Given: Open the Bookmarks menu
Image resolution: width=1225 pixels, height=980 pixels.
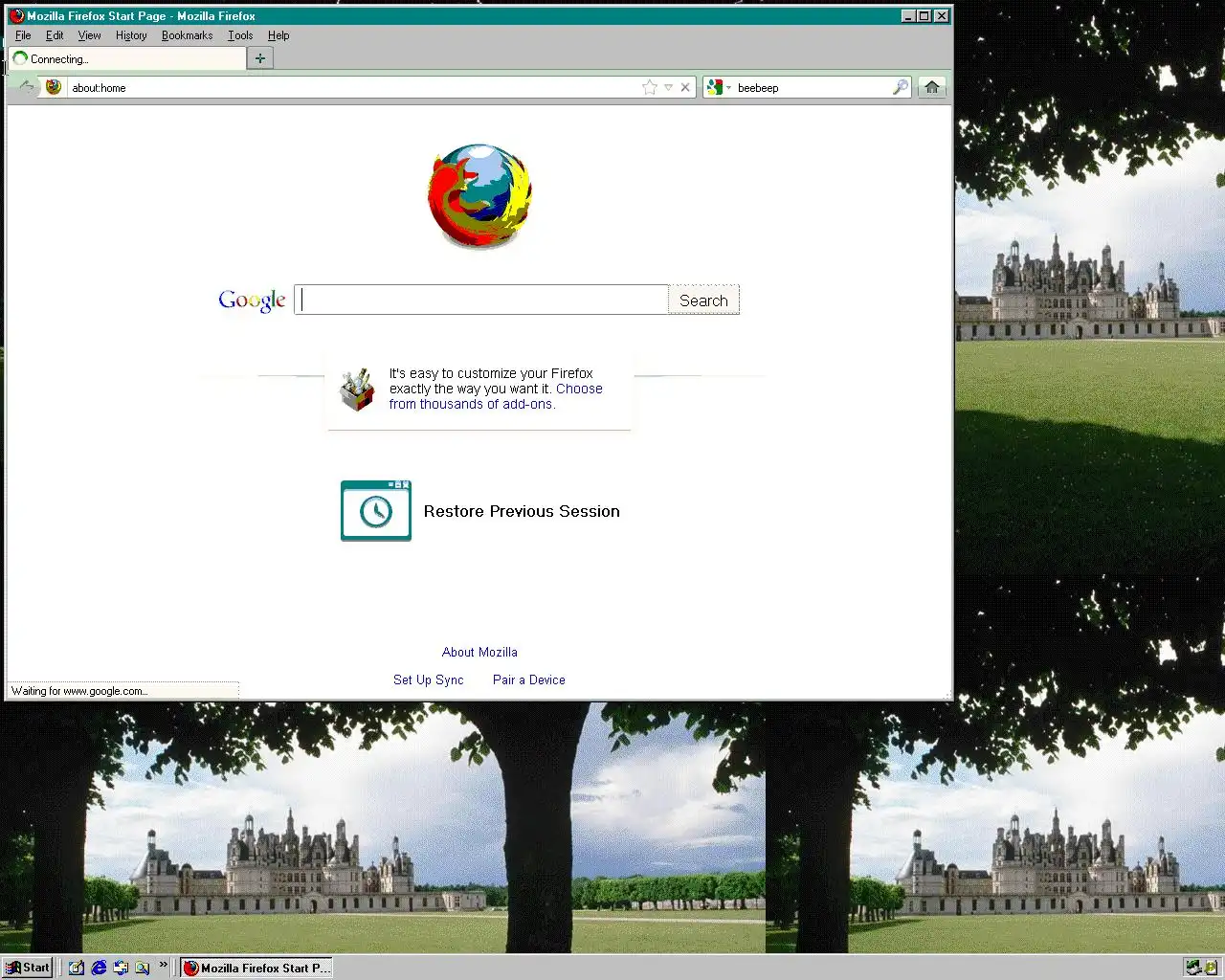Looking at the screenshot, I should coord(187,35).
